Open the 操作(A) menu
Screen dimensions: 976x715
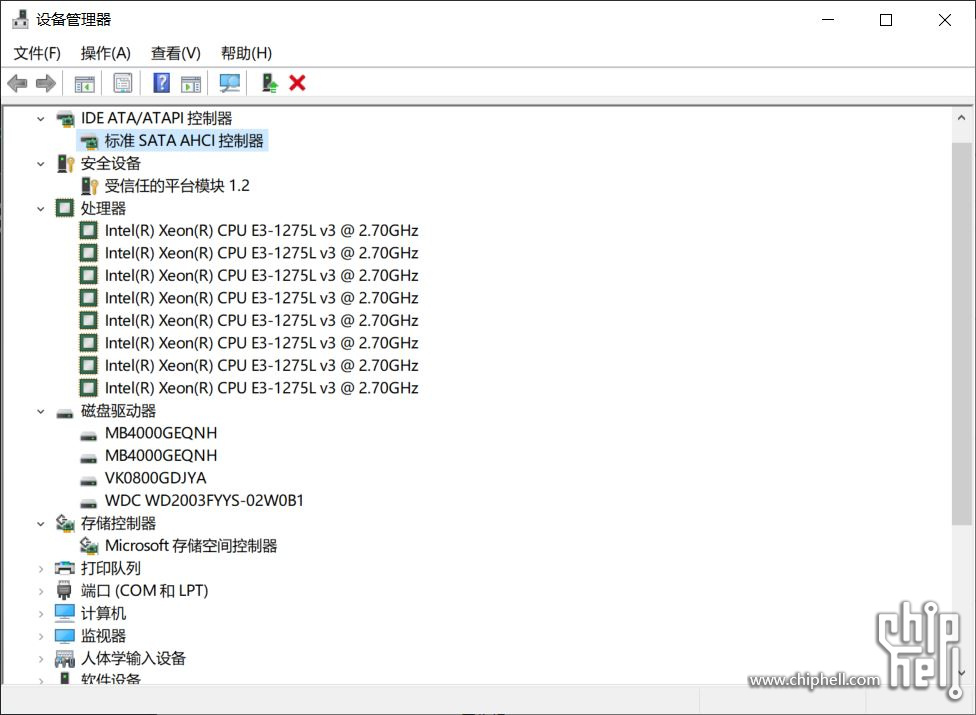[105, 54]
